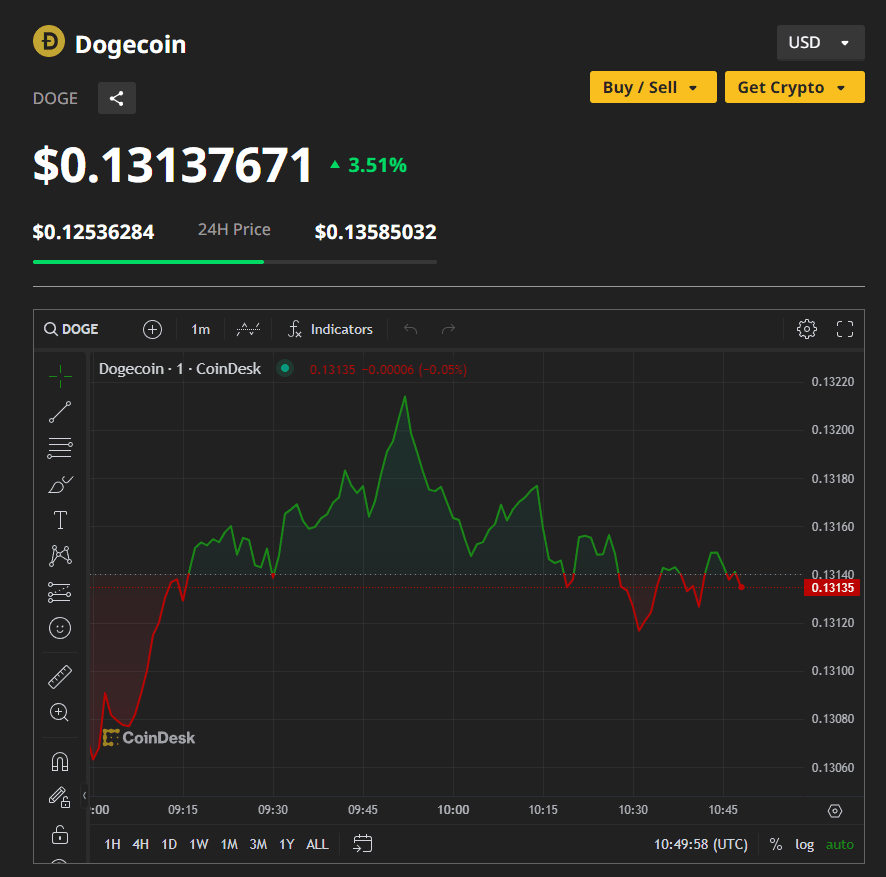The height and width of the screenshot is (877, 886).
Task: Open the 1m interval selector
Action: [x=201, y=329]
